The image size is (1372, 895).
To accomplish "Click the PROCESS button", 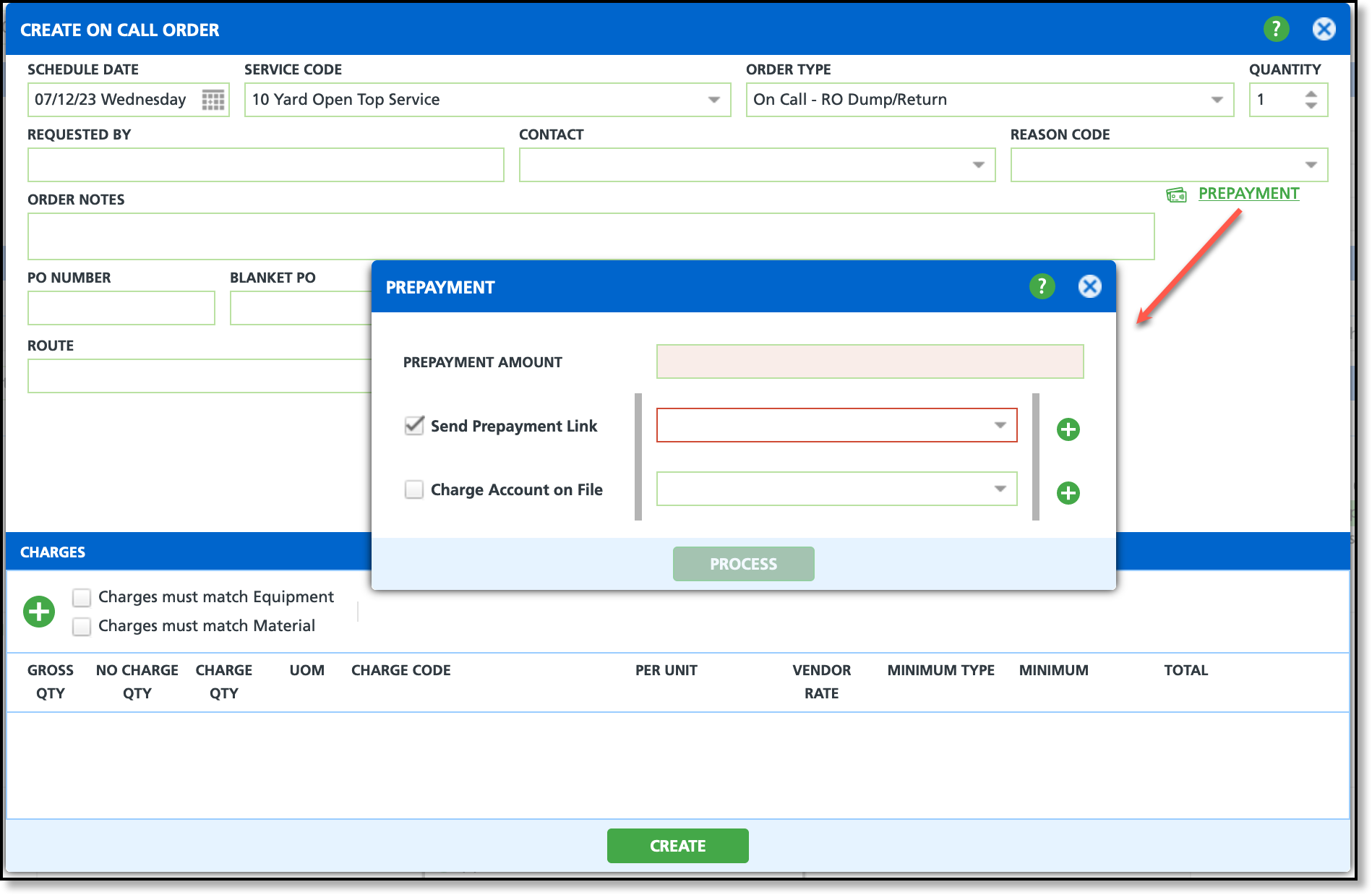I will point(743,564).
